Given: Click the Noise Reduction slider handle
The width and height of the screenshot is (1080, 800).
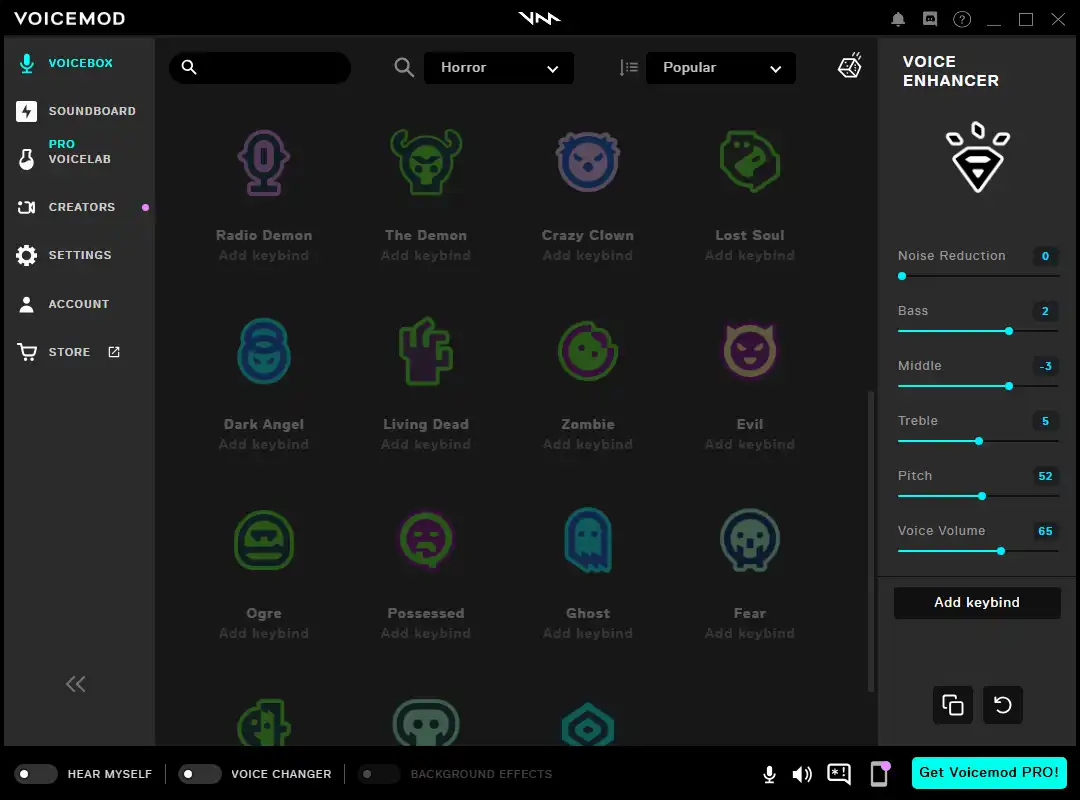Looking at the screenshot, I should click(902, 276).
